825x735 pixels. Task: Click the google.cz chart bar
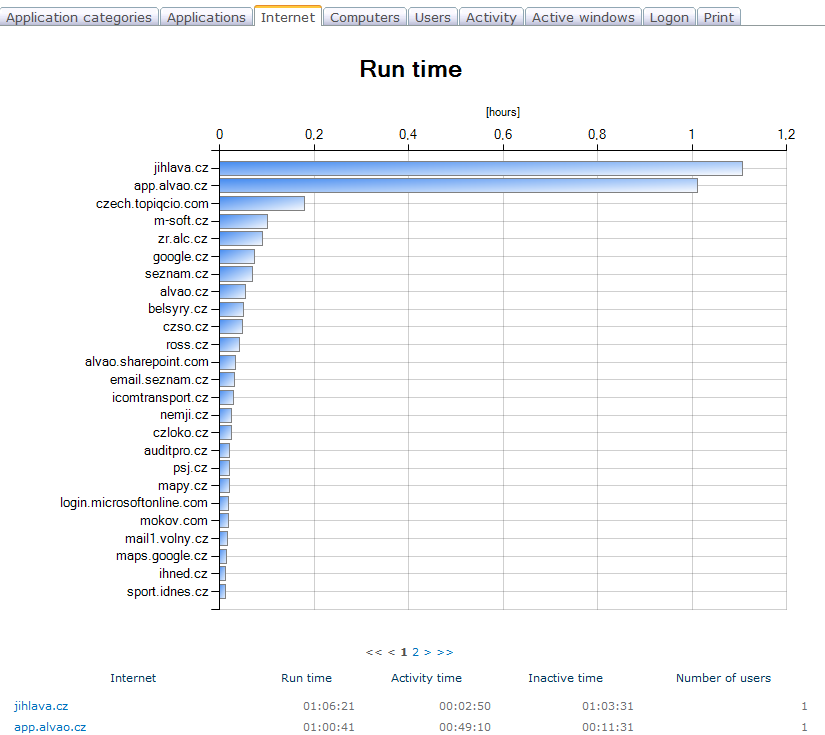(x=237, y=257)
